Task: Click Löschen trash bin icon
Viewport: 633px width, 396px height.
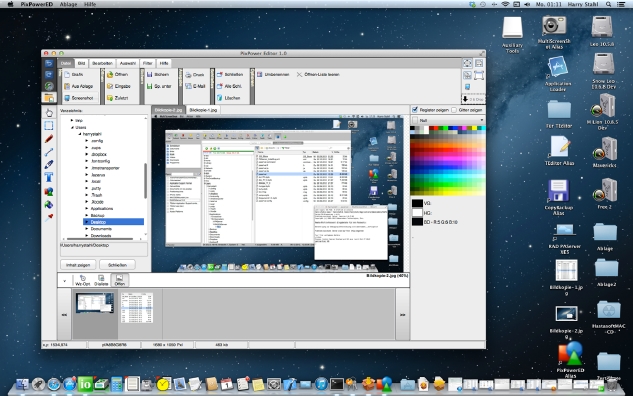Action: pyautogui.click(x=220, y=98)
